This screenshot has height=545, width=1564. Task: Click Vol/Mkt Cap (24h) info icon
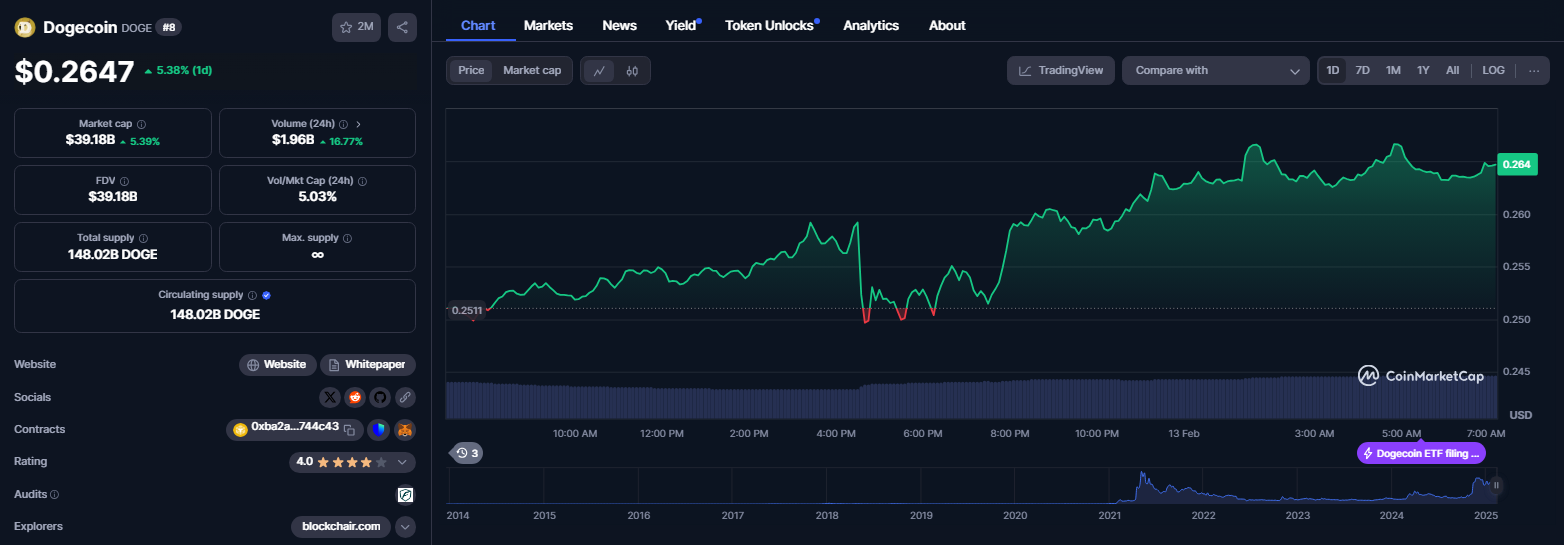pyautogui.click(x=362, y=181)
